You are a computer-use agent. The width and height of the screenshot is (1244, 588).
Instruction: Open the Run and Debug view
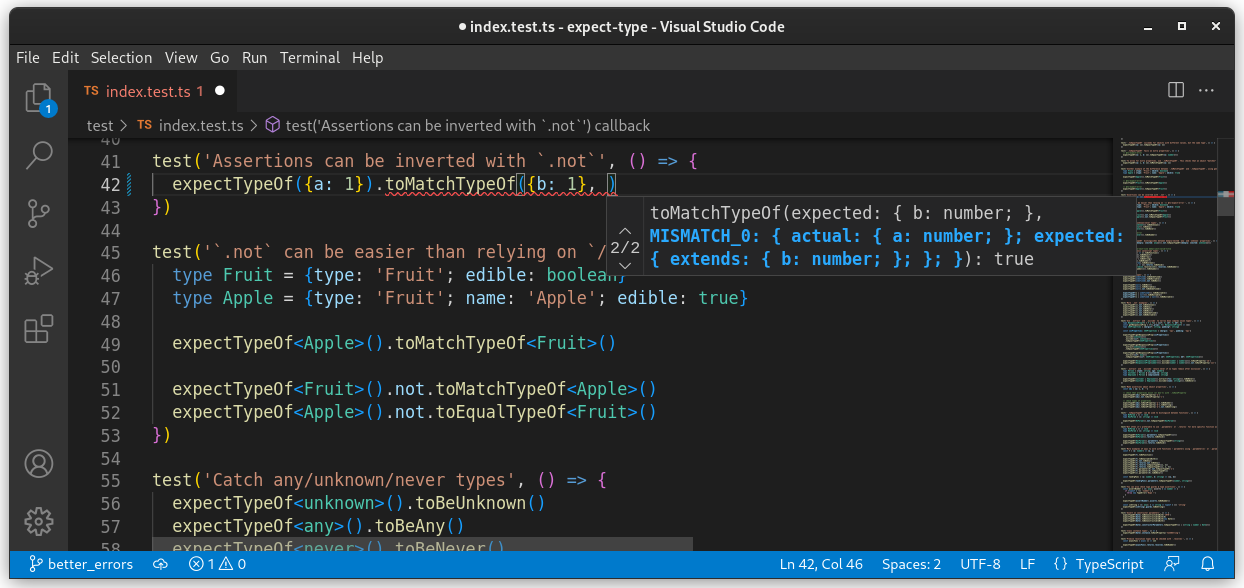point(38,270)
